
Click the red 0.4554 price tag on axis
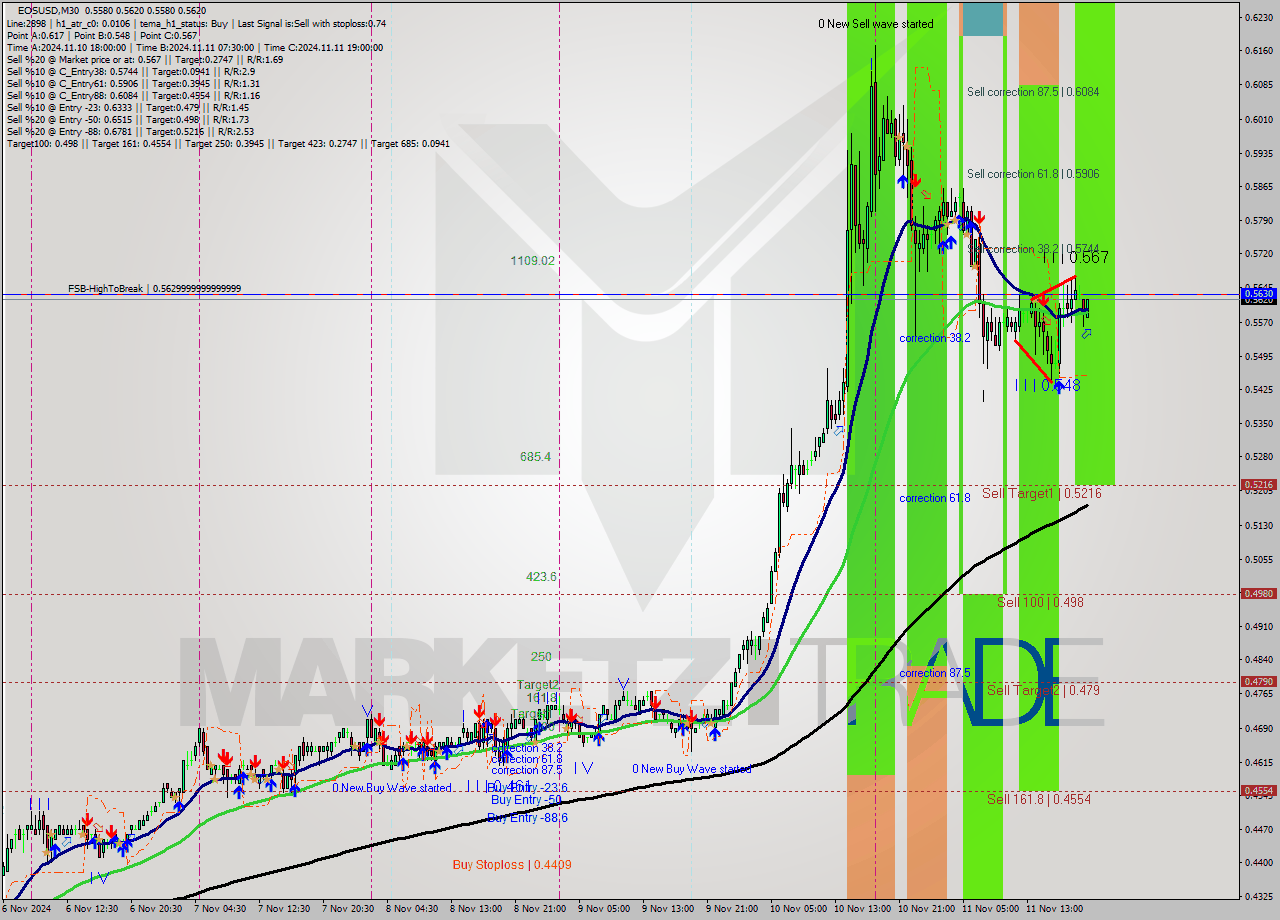pyautogui.click(x=1258, y=791)
